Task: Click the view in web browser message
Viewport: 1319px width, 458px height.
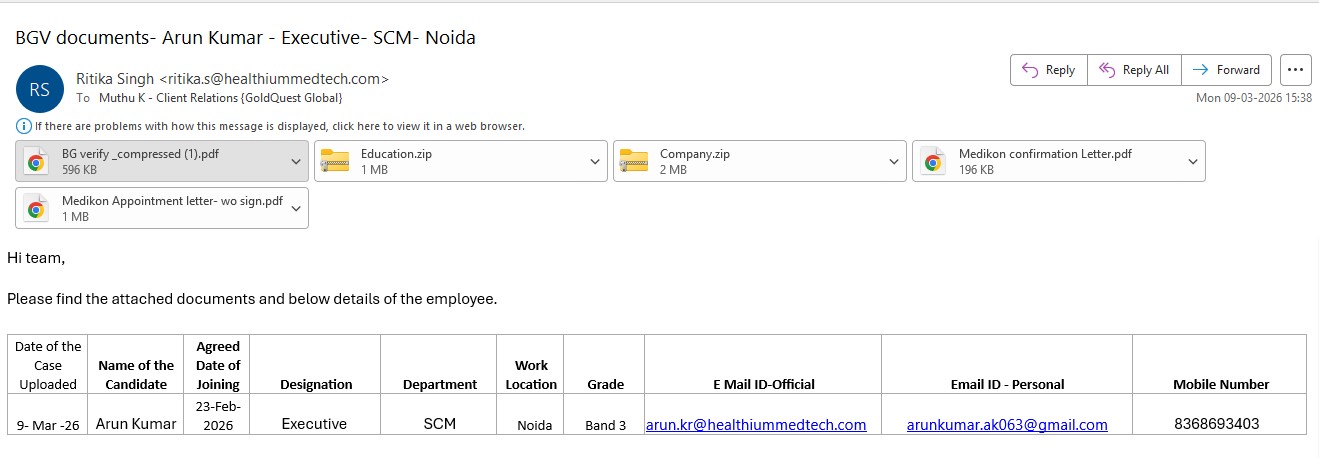Action: tap(279, 126)
